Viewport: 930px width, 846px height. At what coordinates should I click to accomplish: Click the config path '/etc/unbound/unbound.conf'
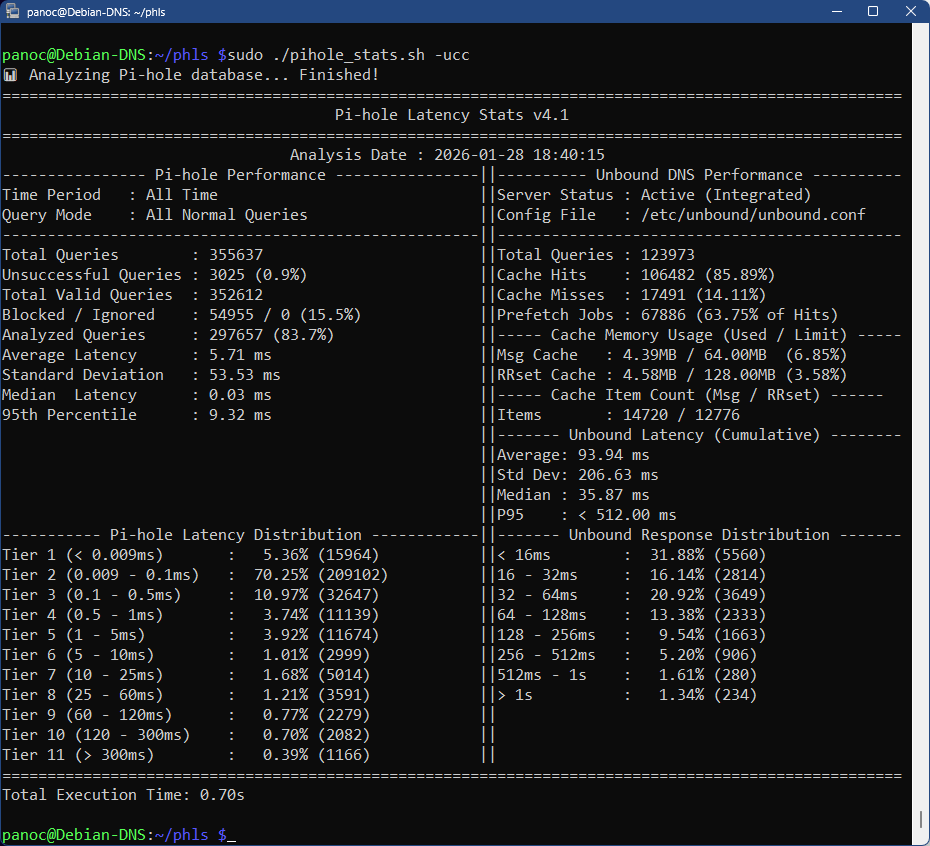pos(753,215)
